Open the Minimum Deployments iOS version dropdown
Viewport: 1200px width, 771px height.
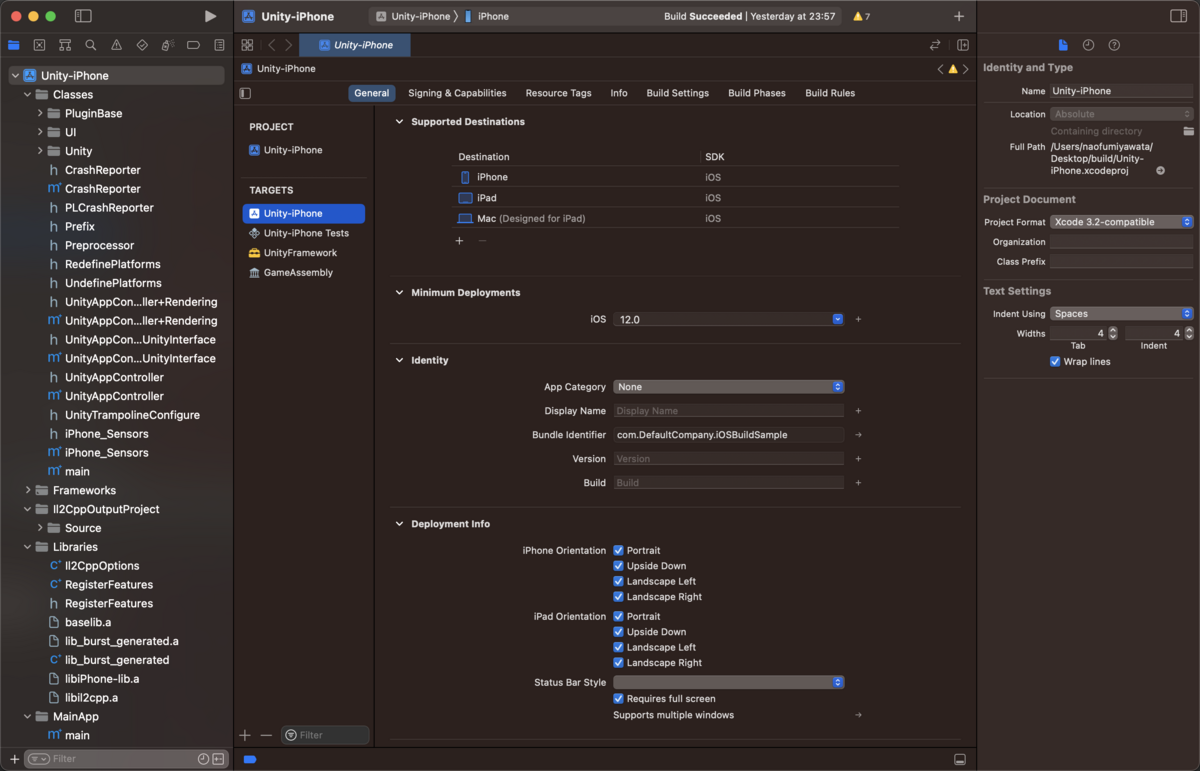(836, 319)
